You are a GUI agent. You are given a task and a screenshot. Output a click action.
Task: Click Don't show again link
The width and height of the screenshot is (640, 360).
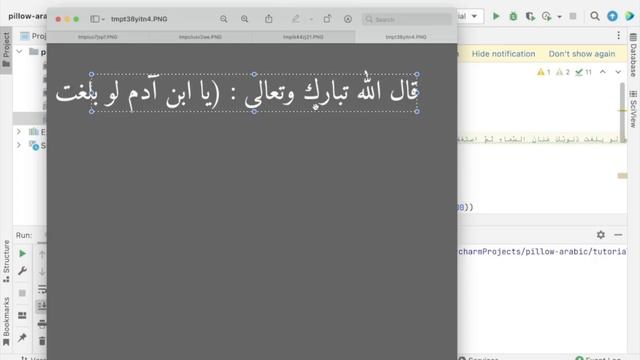[582, 54]
